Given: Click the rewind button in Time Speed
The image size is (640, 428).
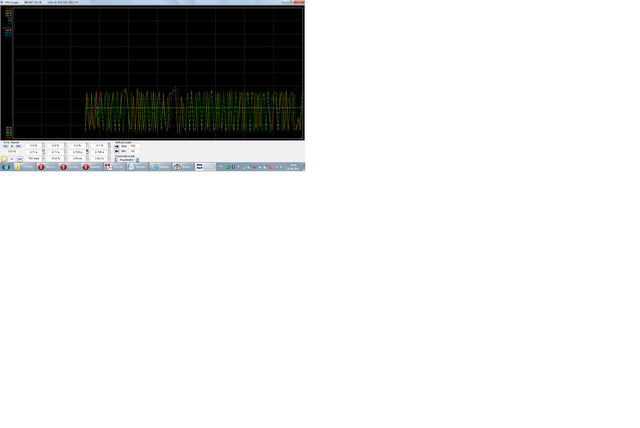Looking at the screenshot, I should 6,146.
